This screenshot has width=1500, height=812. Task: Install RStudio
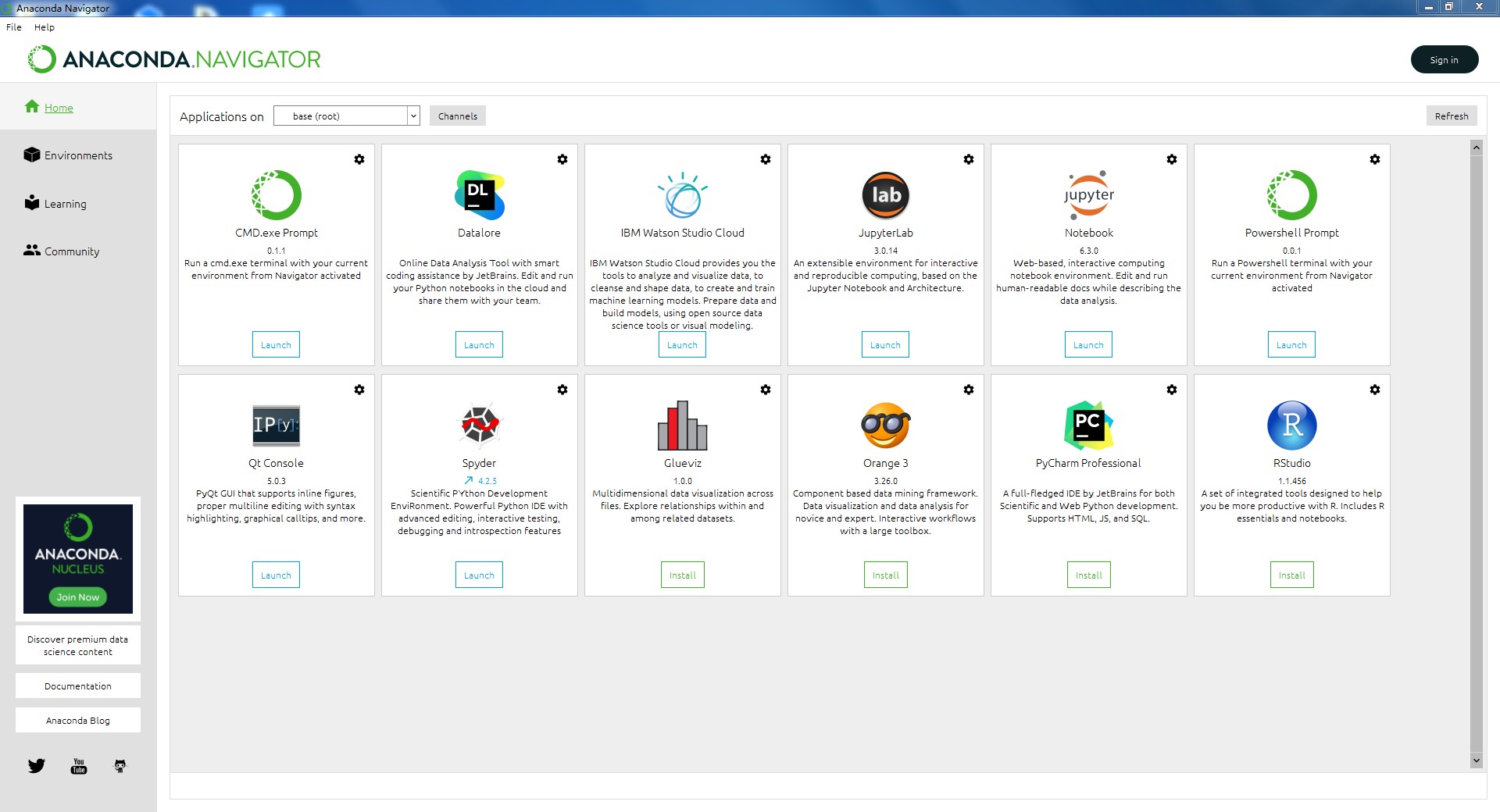tap(1292, 575)
